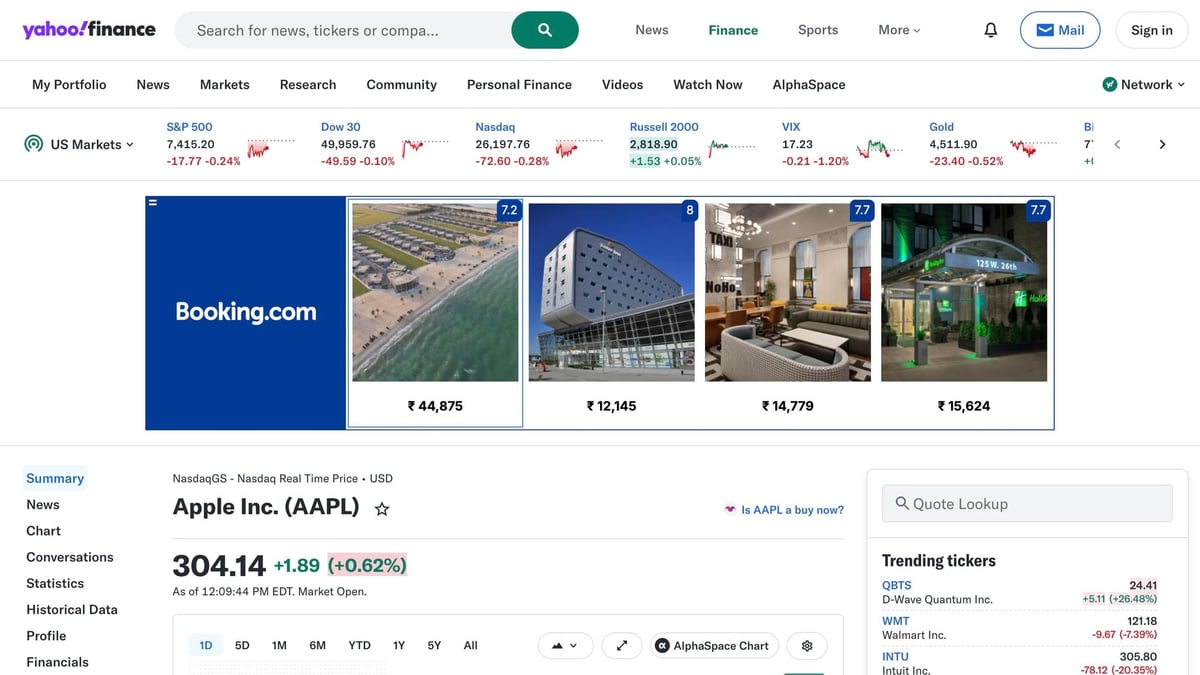The width and height of the screenshot is (1200, 675).
Task: Expand the chart to full screen
Action: [x=621, y=646]
